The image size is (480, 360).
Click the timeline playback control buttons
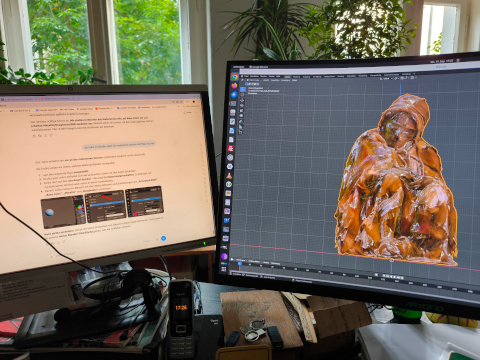(393, 277)
